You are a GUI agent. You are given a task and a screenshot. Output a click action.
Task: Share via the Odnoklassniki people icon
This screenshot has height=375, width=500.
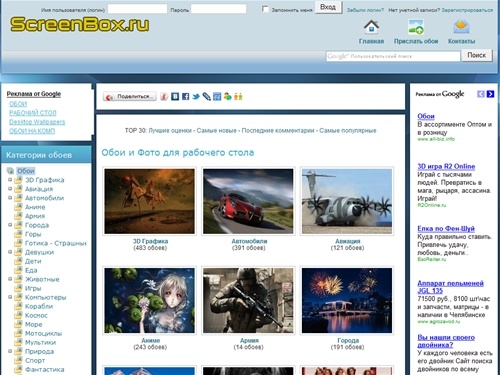tap(238, 97)
